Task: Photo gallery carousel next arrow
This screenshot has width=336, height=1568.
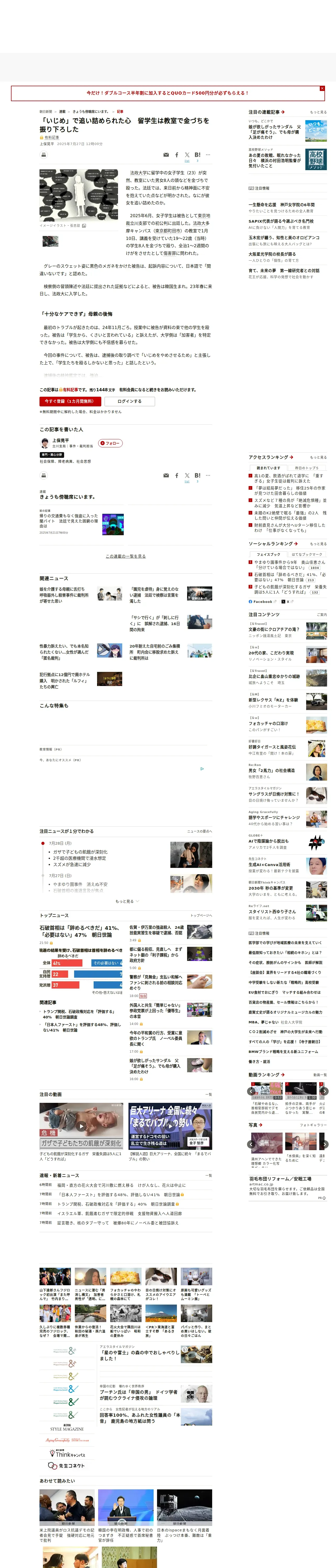Action: tap(324, 1144)
